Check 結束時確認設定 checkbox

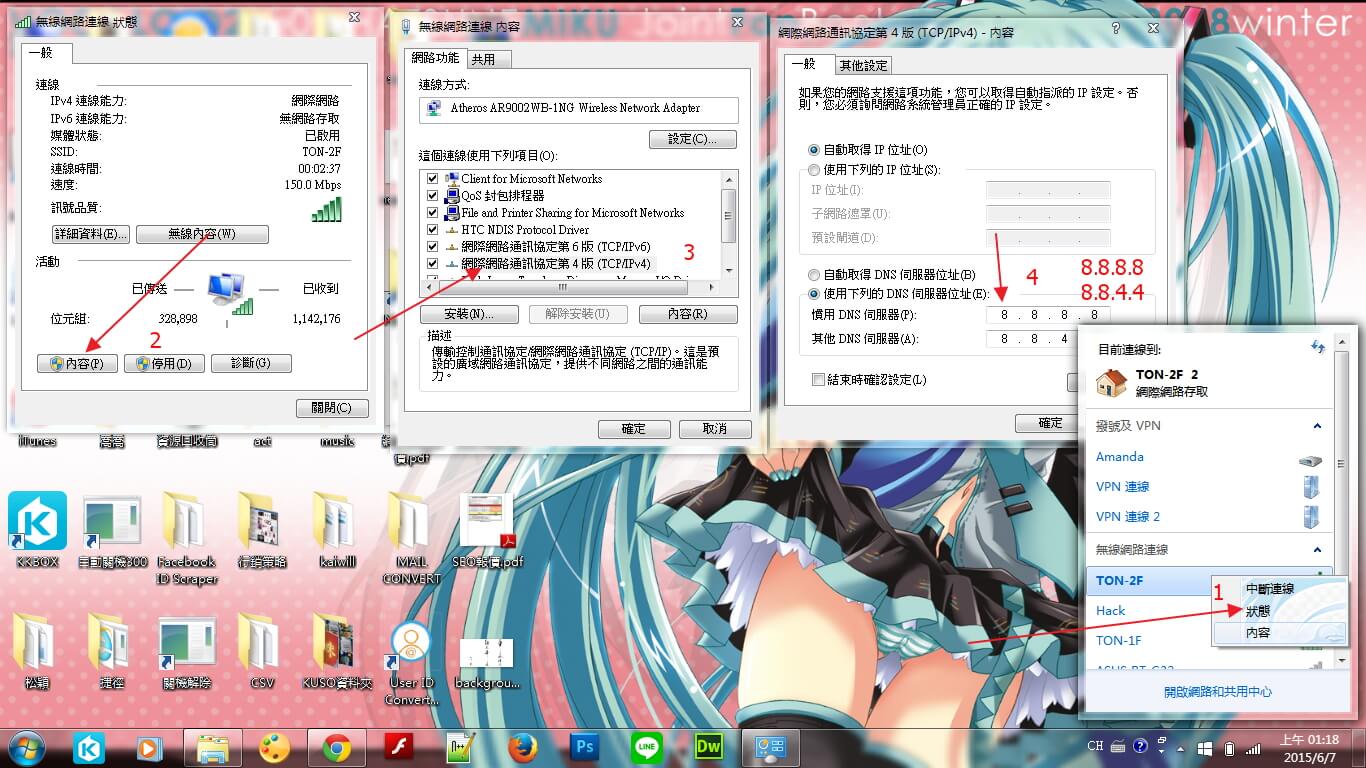pos(819,380)
